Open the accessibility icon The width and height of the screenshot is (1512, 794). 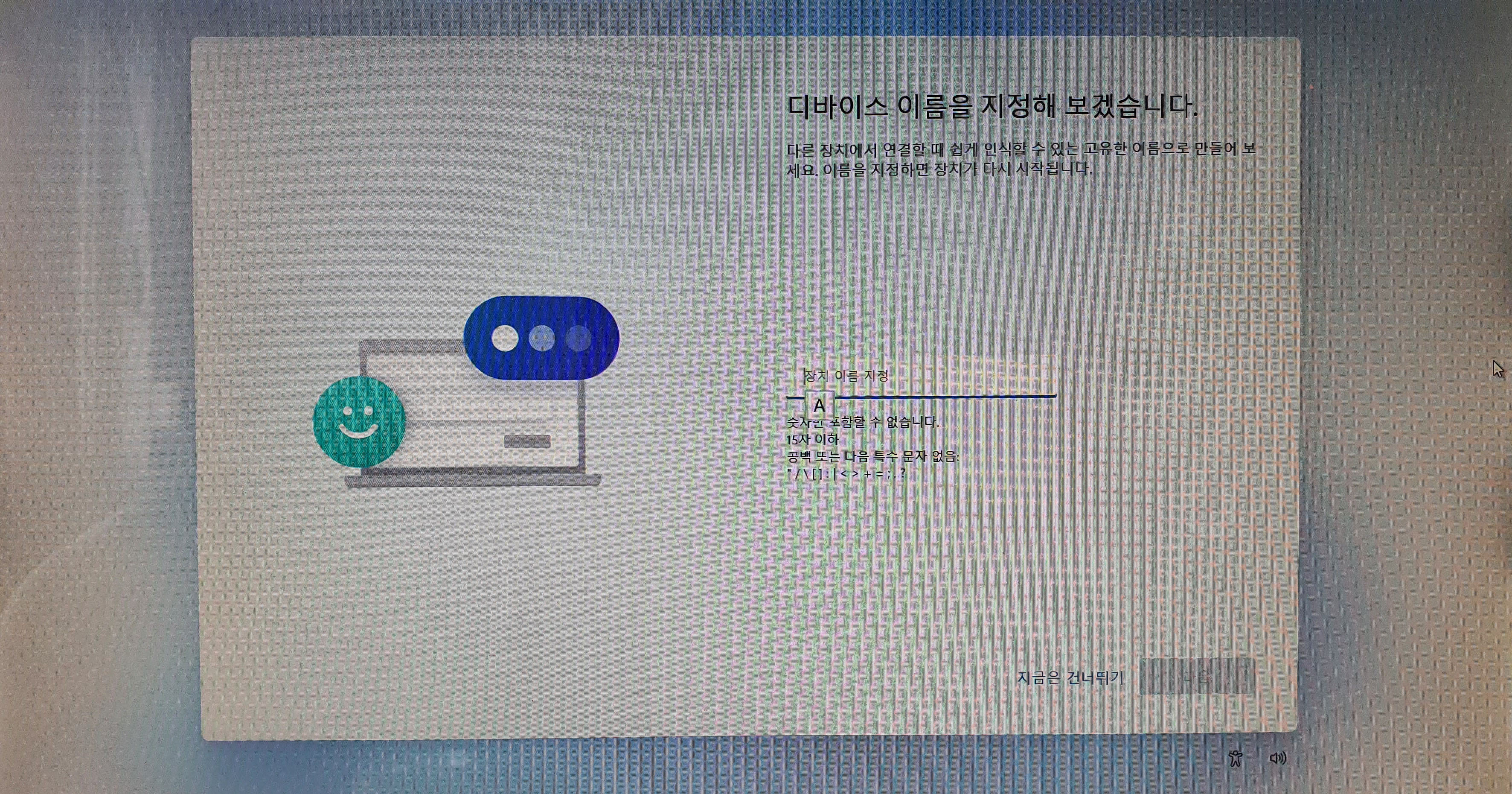pos(1236,758)
